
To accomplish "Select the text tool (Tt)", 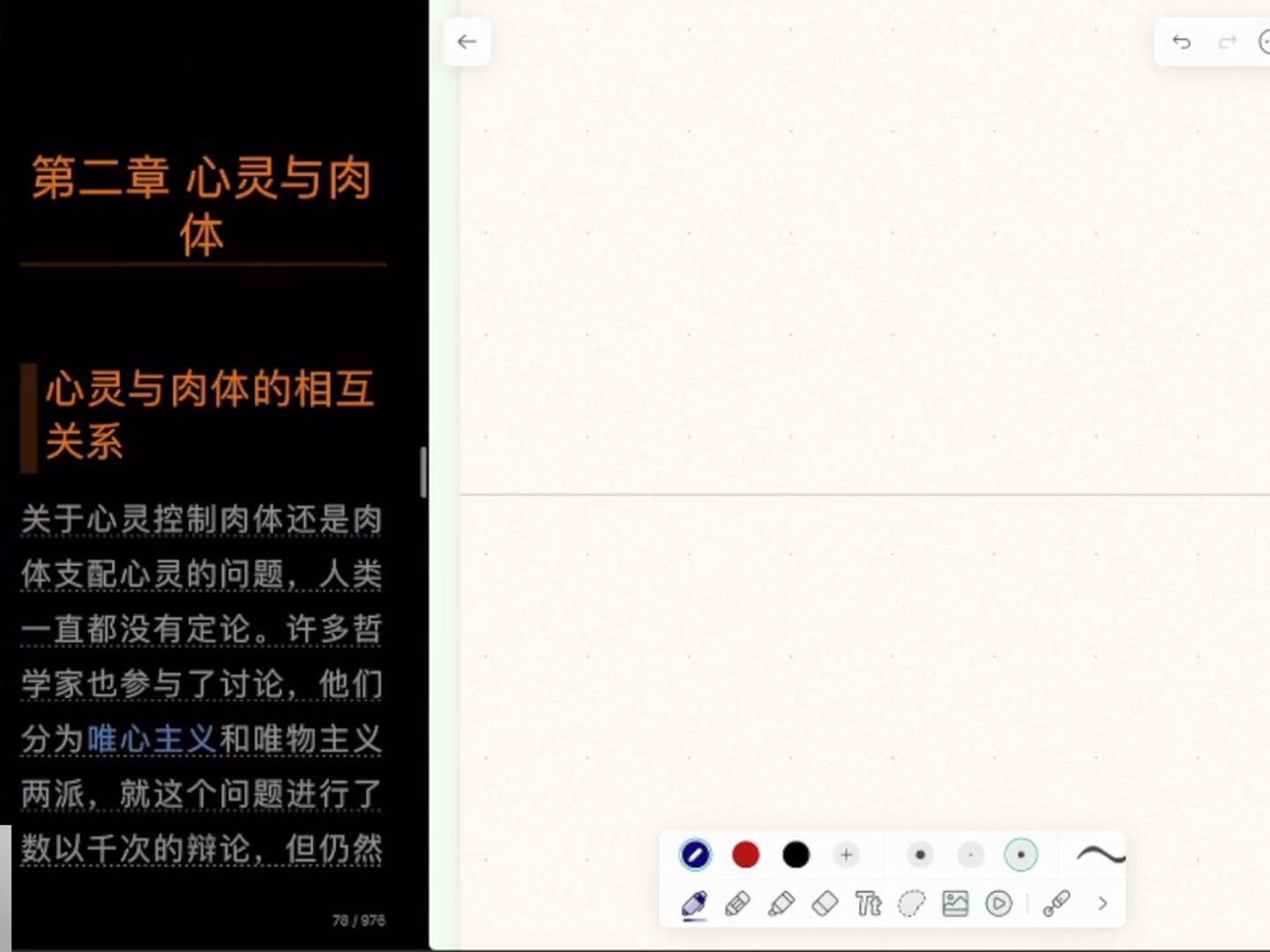I will [x=868, y=904].
